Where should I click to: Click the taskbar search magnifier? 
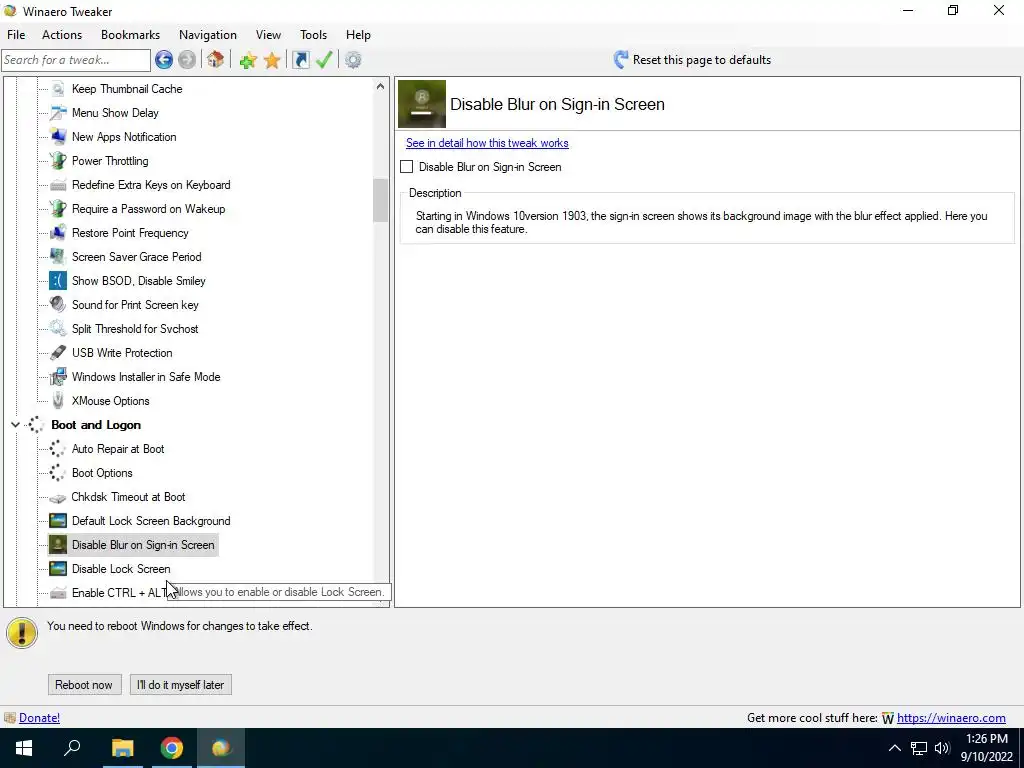[x=72, y=748]
